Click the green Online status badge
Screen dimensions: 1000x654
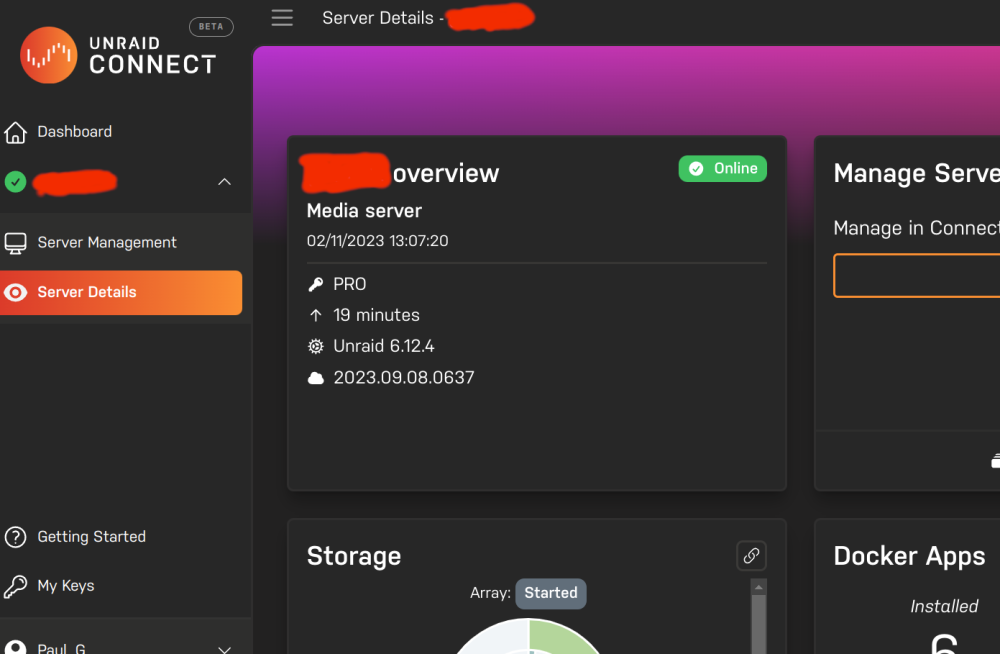coord(723,168)
